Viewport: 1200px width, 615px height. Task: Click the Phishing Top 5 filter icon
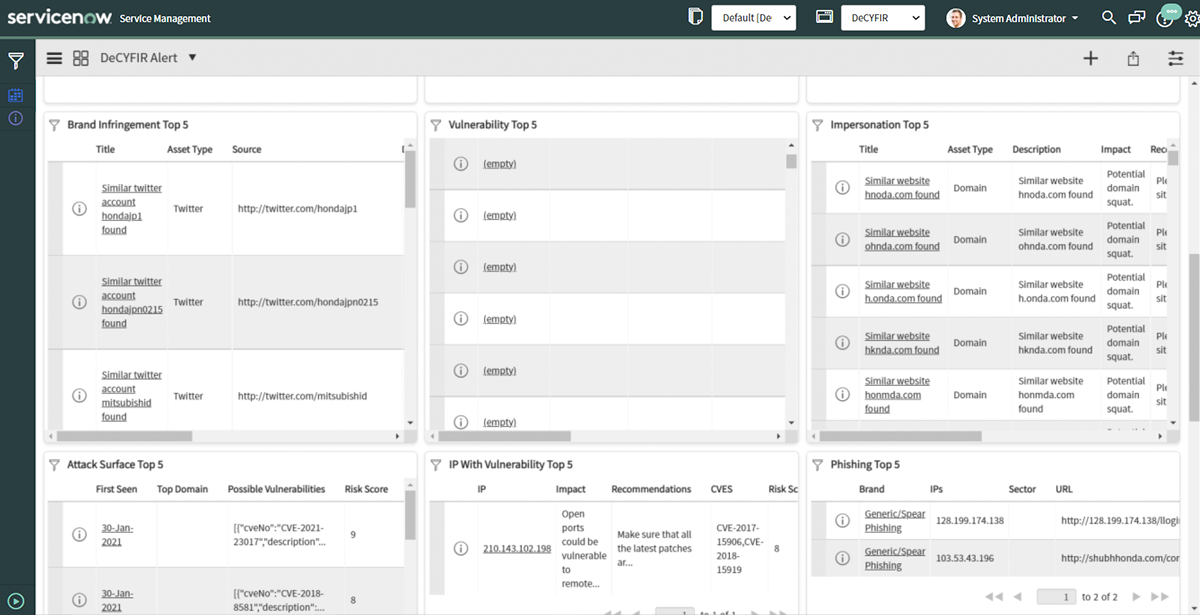coord(818,465)
